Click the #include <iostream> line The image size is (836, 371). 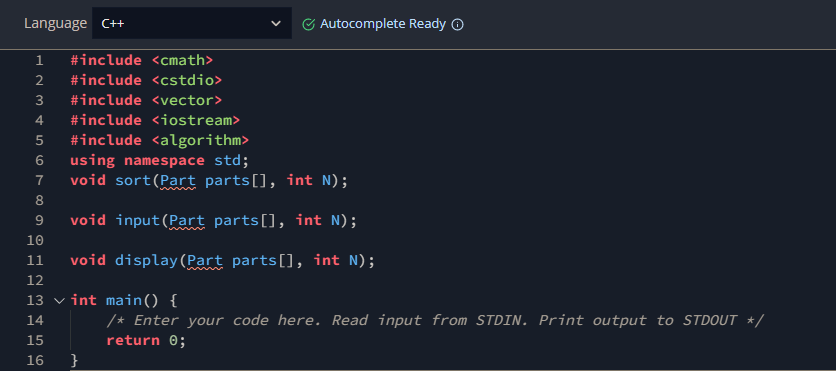pyautogui.click(x=155, y=120)
